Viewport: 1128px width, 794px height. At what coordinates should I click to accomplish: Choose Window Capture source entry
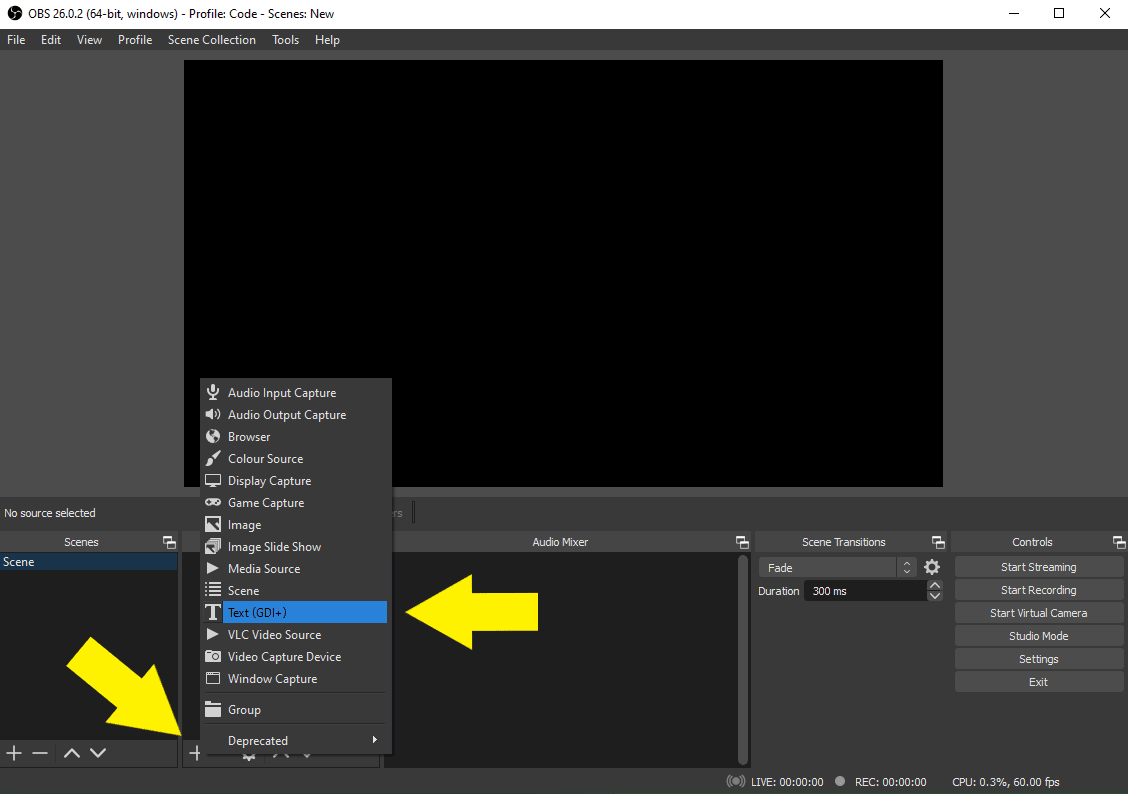coord(296,678)
